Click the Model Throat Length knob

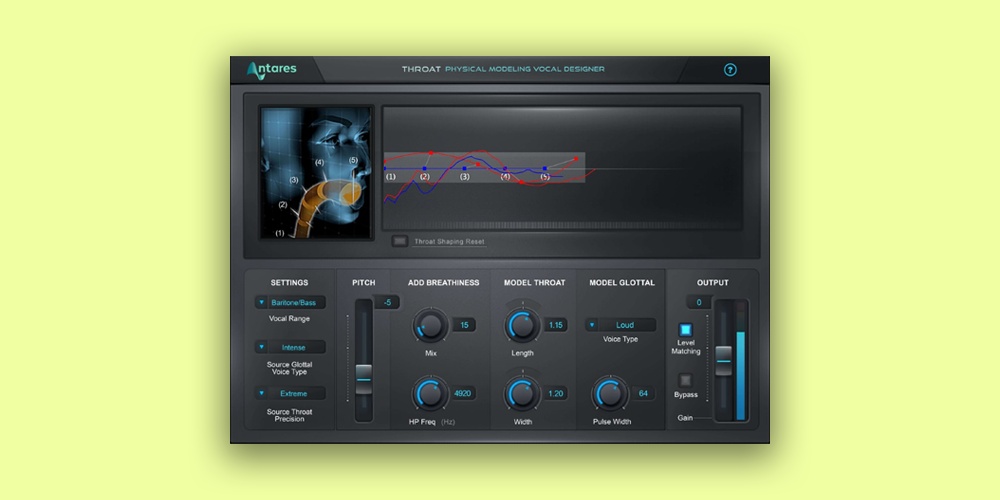tap(521, 325)
